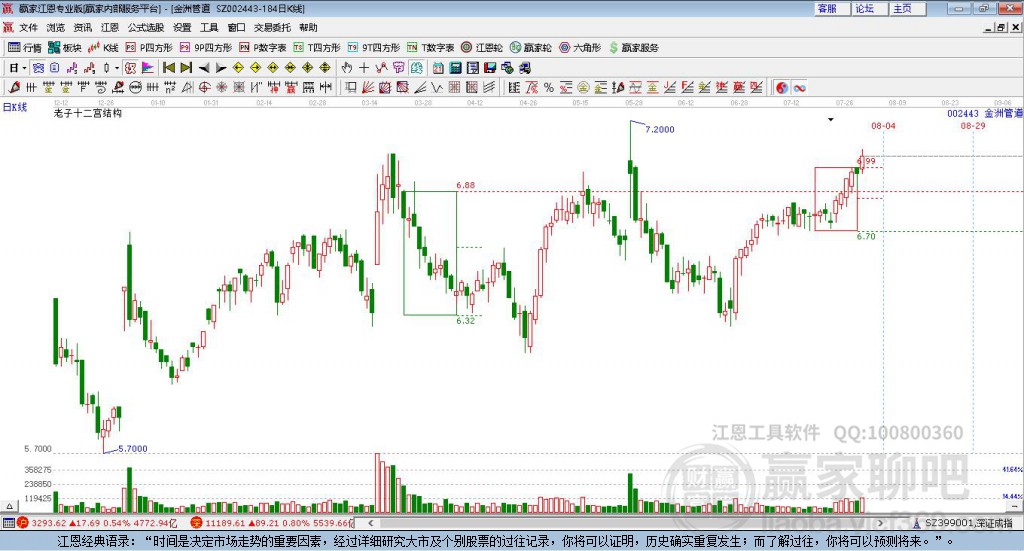Click the black right arrow icon
This screenshot has height=551, width=1024.
(221, 68)
